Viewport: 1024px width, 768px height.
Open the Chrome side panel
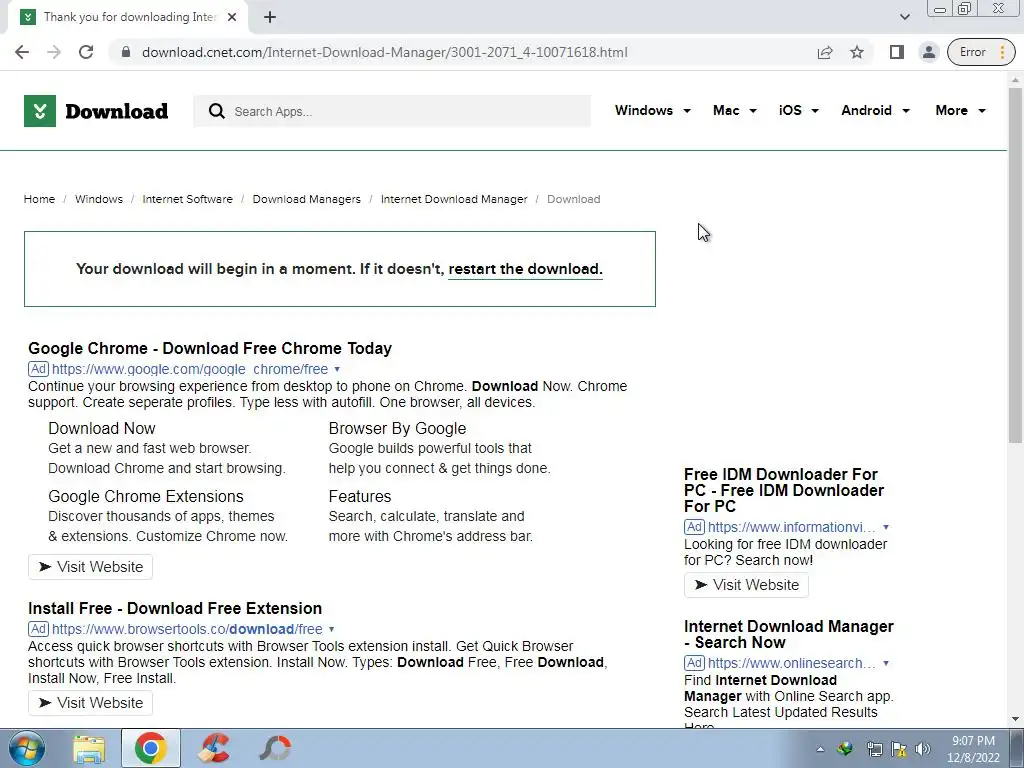[x=897, y=52]
